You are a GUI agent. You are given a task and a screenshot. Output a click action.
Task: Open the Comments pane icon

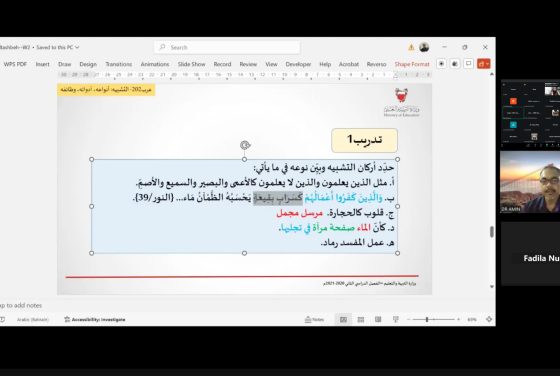point(468,64)
